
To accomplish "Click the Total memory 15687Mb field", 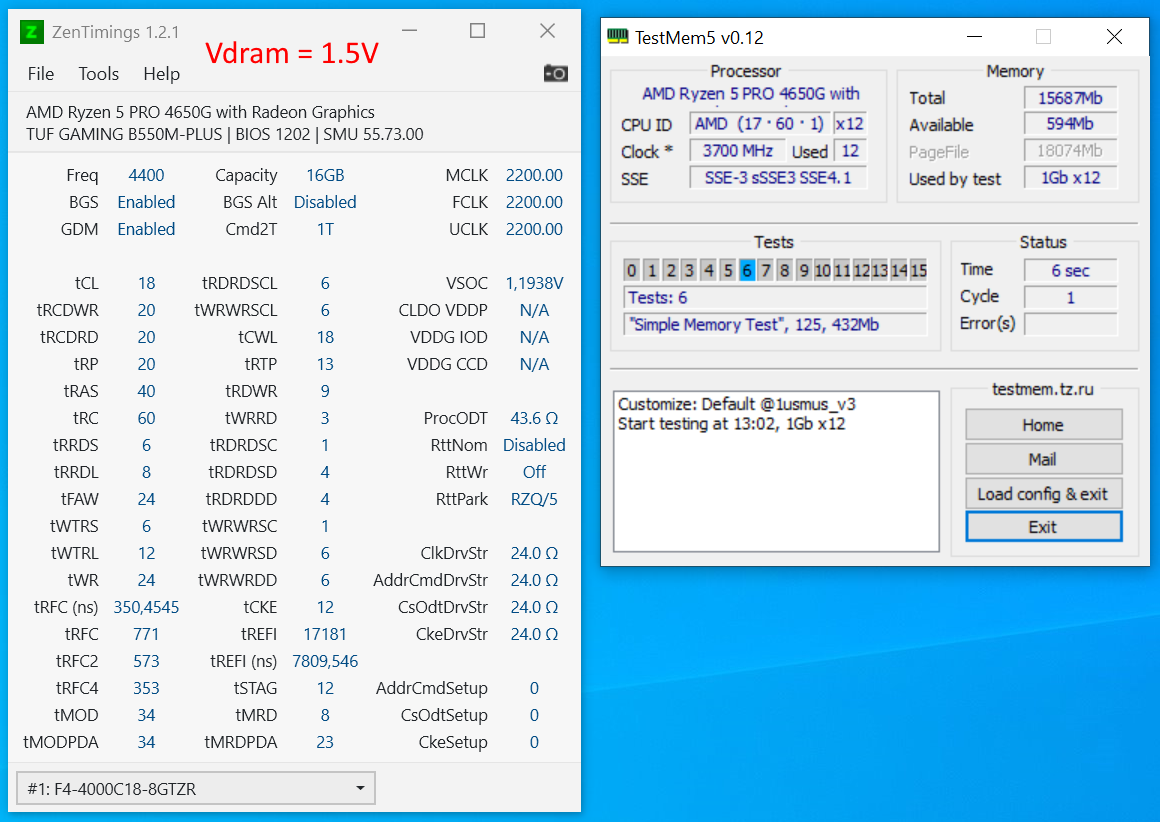I will [x=1070, y=98].
